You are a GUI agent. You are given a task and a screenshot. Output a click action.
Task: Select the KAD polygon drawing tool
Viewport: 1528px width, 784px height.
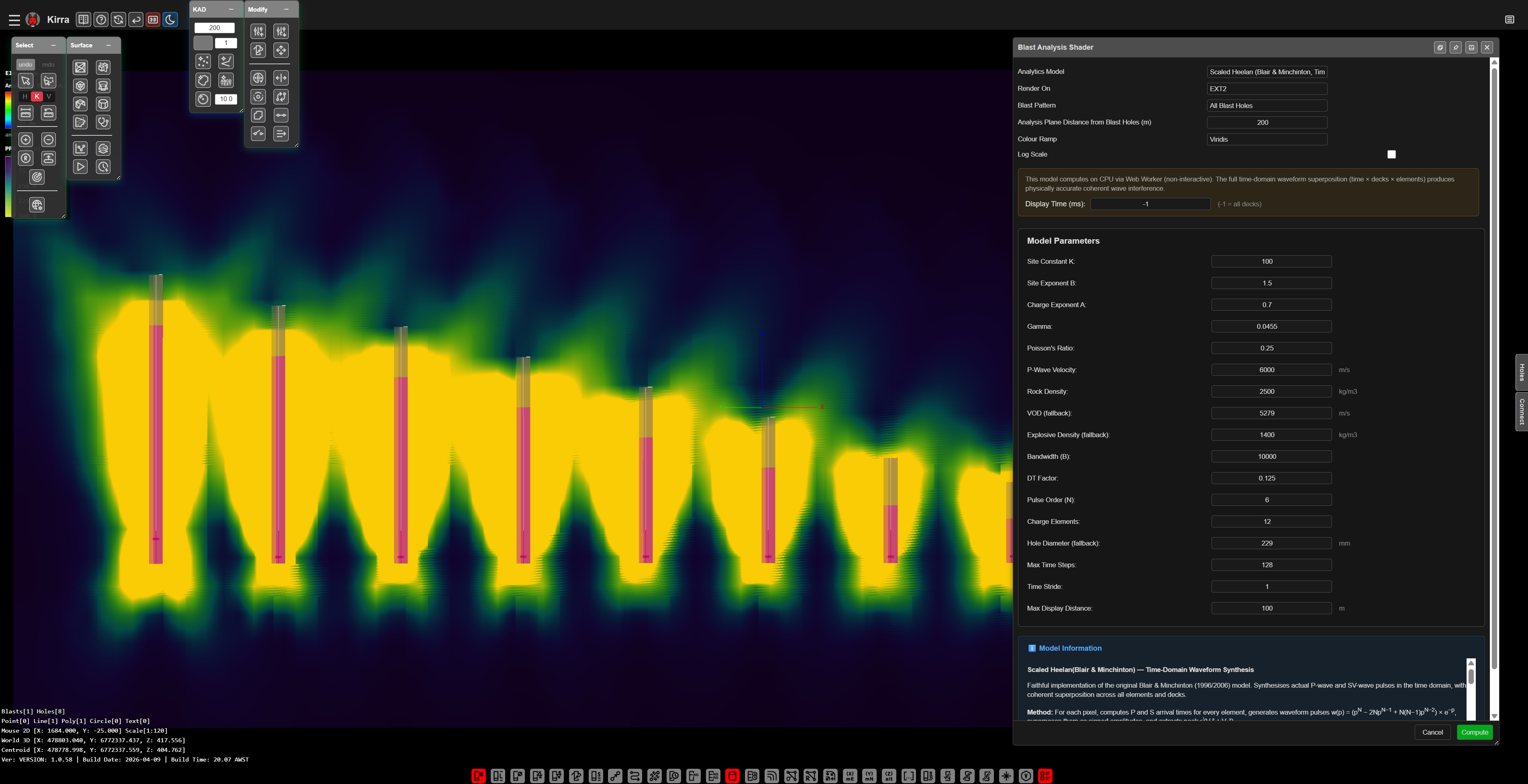203,80
